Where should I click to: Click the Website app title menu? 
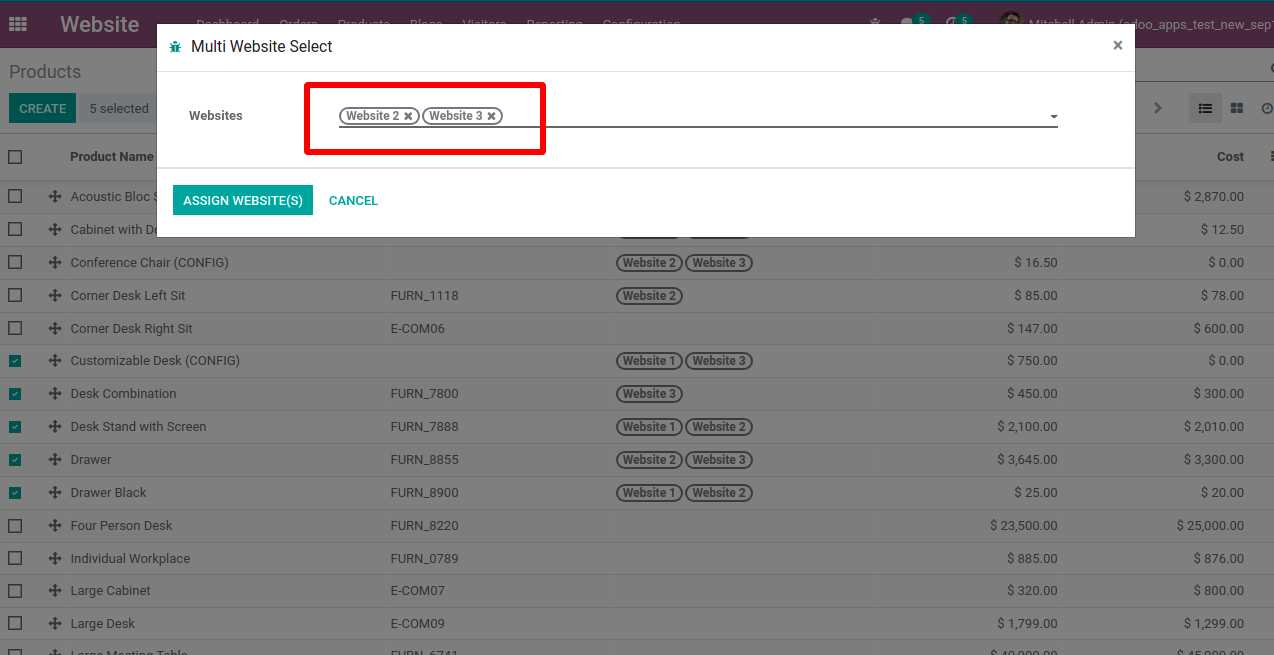(x=99, y=24)
